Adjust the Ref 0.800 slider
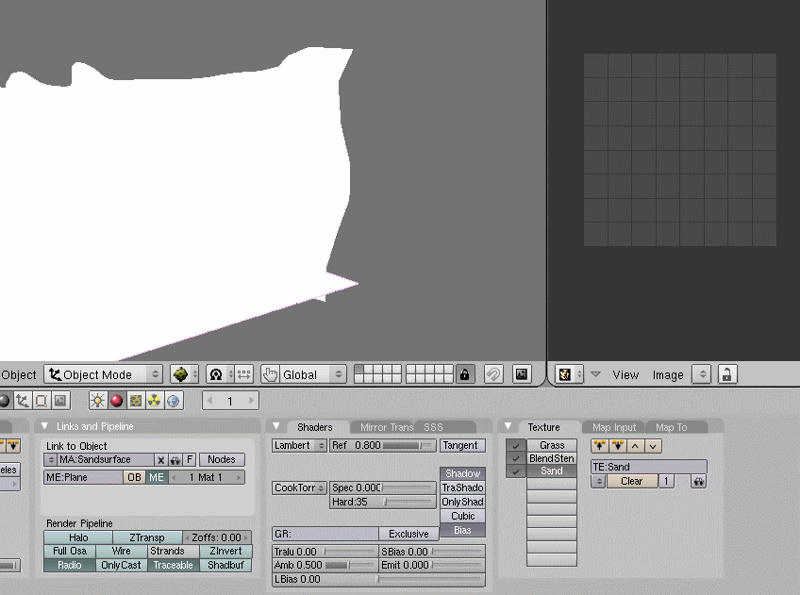Screen dimensions: 800x595 tap(383, 445)
